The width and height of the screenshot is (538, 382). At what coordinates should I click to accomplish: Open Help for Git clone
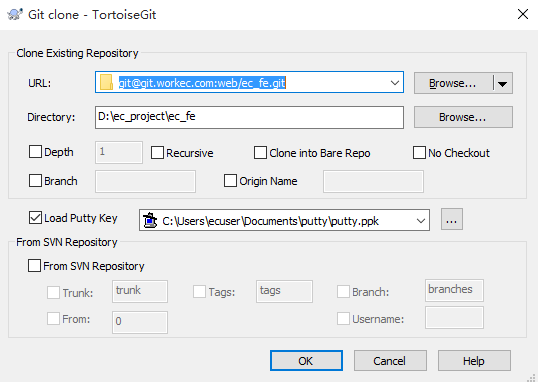pyautogui.click(x=474, y=361)
